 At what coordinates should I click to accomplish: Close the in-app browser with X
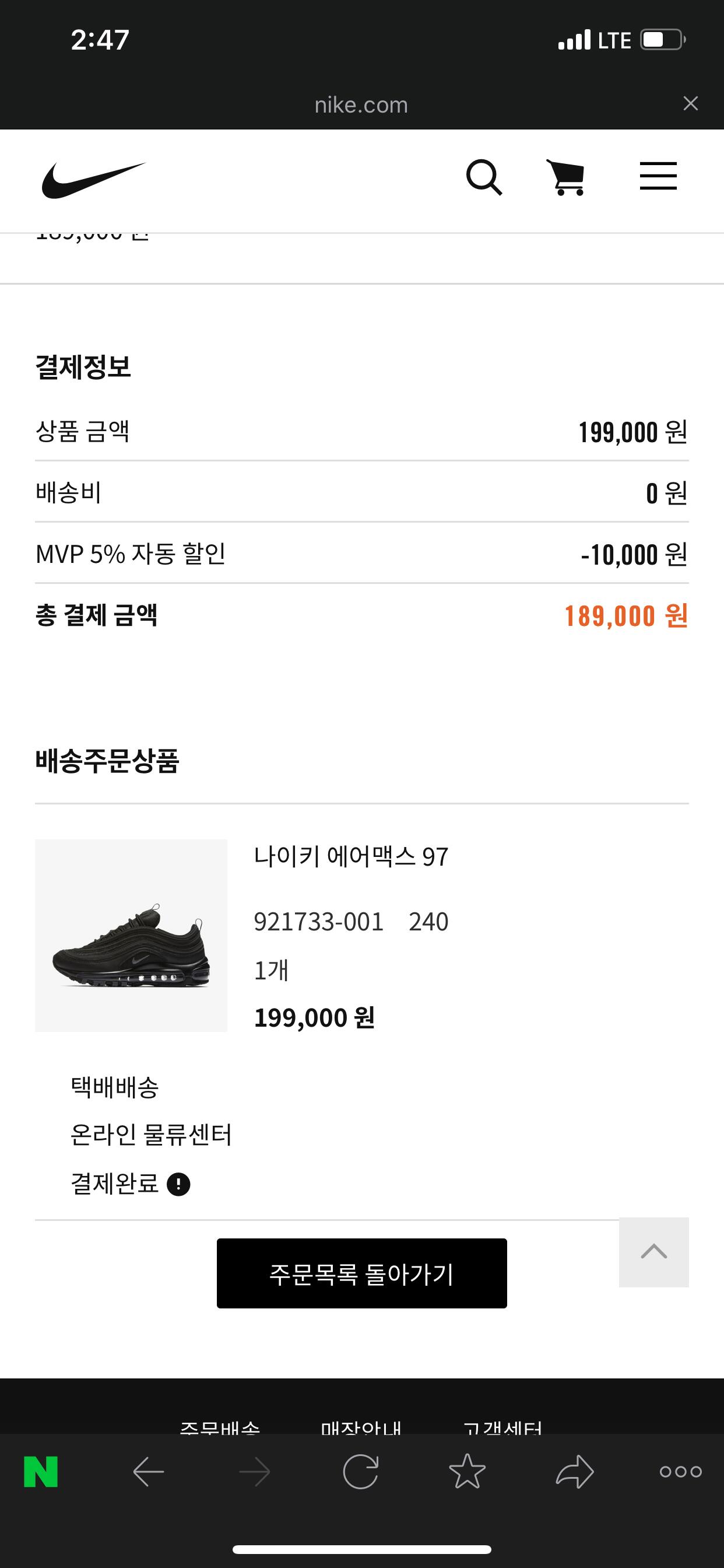click(x=690, y=103)
